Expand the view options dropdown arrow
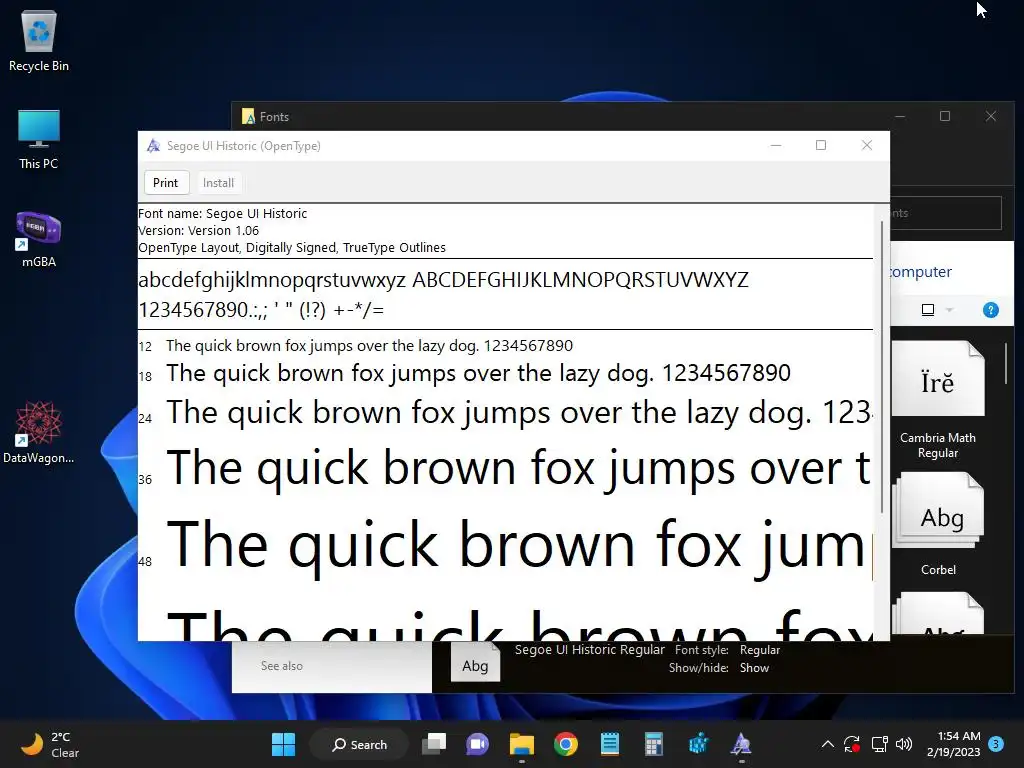The height and width of the screenshot is (768, 1024). tap(950, 310)
